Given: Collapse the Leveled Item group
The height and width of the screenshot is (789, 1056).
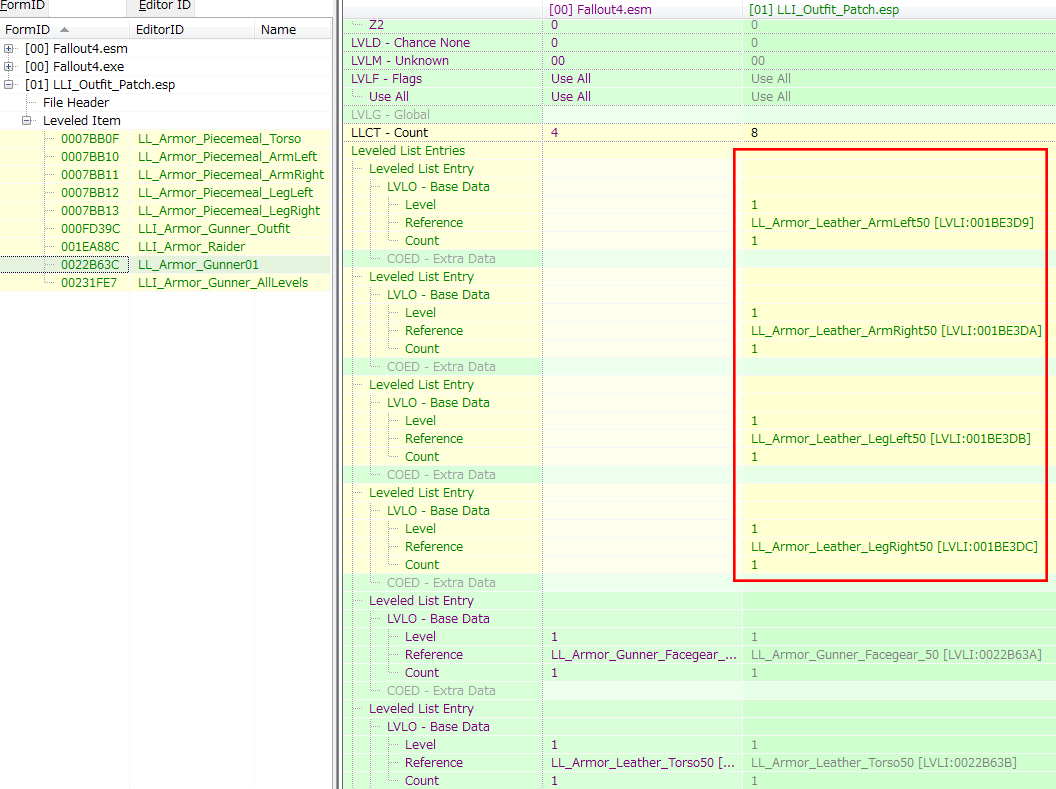Looking at the screenshot, I should click(26, 121).
